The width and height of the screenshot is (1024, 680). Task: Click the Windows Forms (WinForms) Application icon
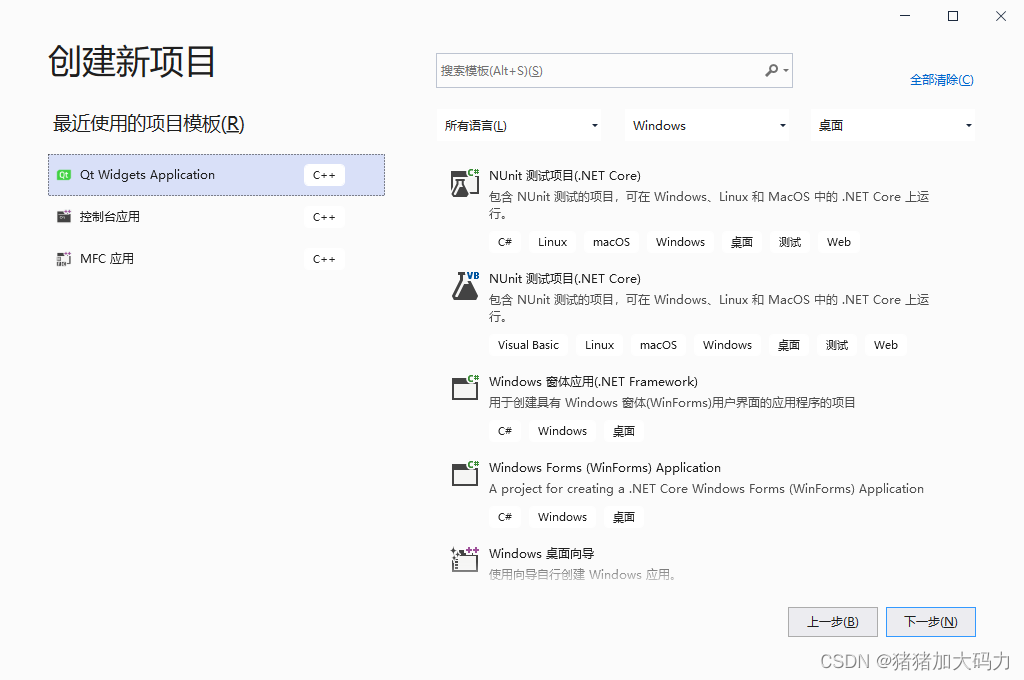465,474
